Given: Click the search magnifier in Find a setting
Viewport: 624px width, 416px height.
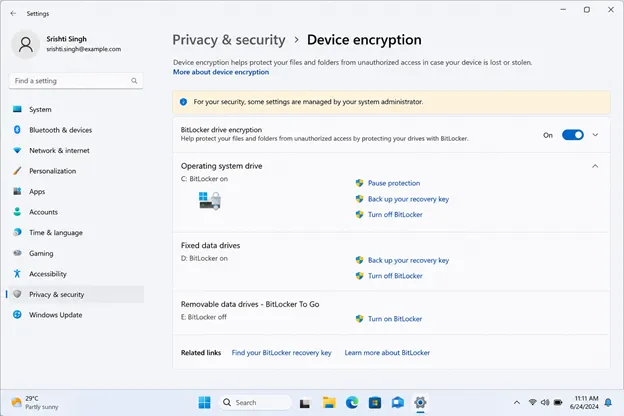Looking at the screenshot, I should click(x=134, y=81).
